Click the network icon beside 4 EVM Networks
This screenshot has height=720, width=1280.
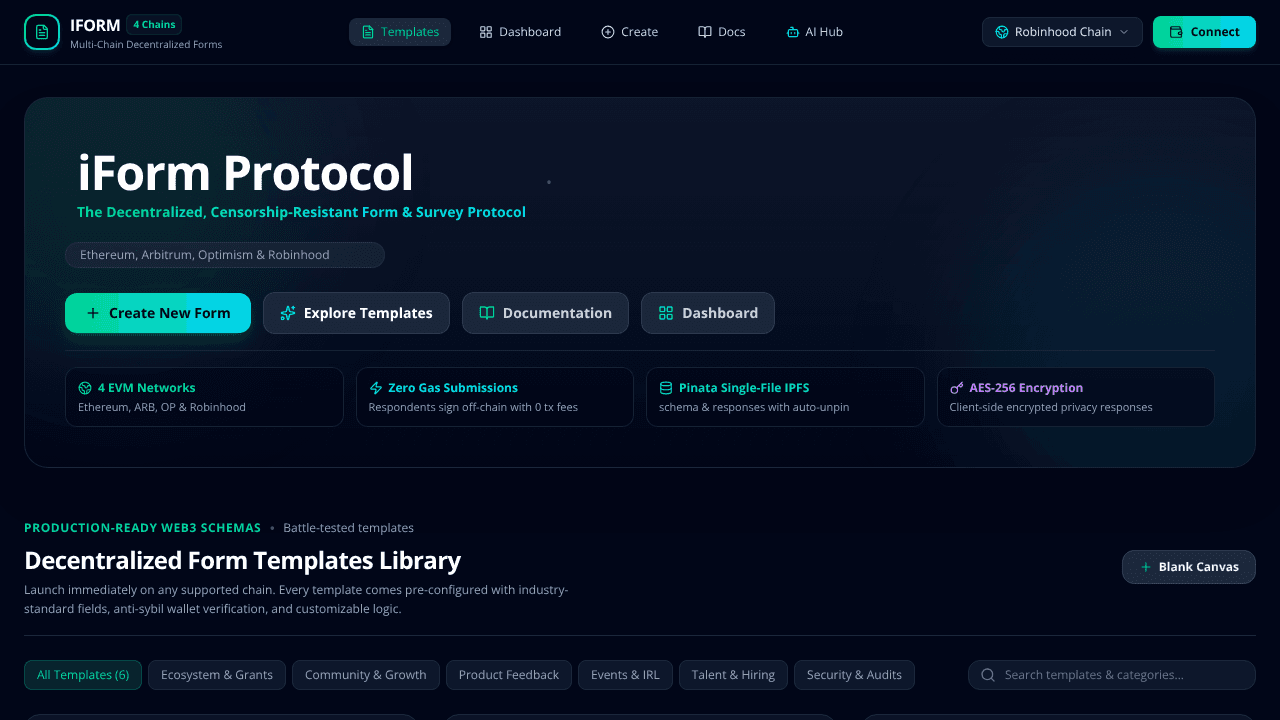click(85, 388)
